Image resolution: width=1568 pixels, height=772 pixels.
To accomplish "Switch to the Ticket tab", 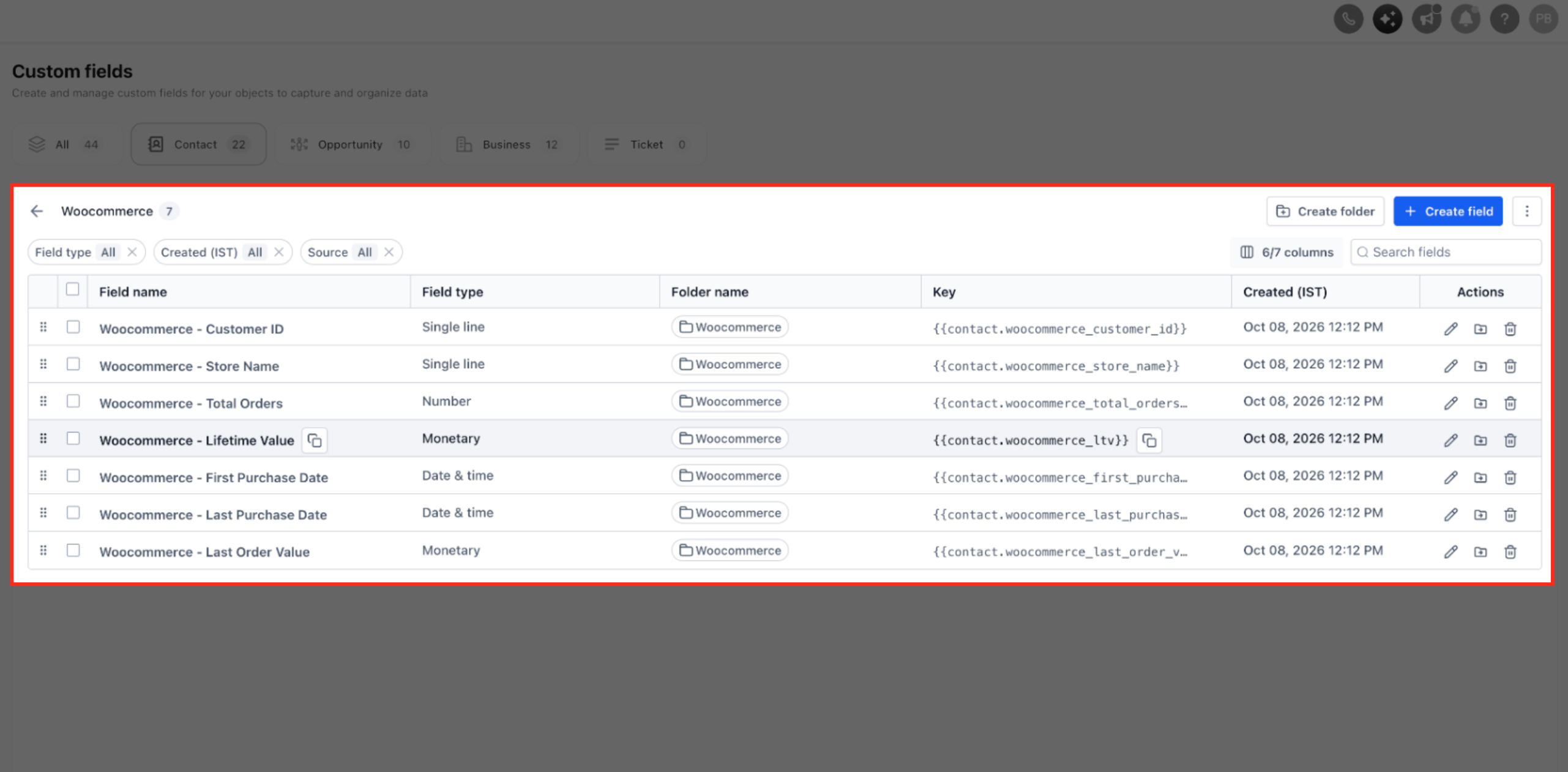I will 646,144.
